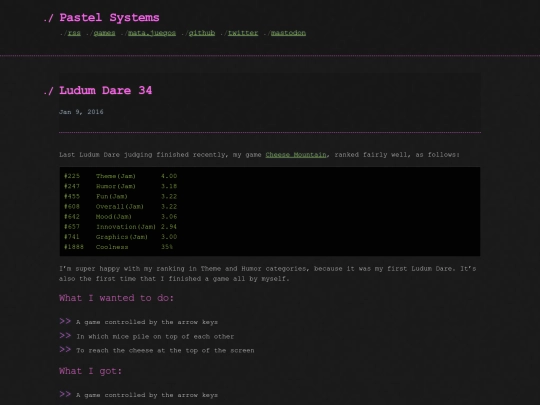Go to the games page link

(x=104, y=33)
